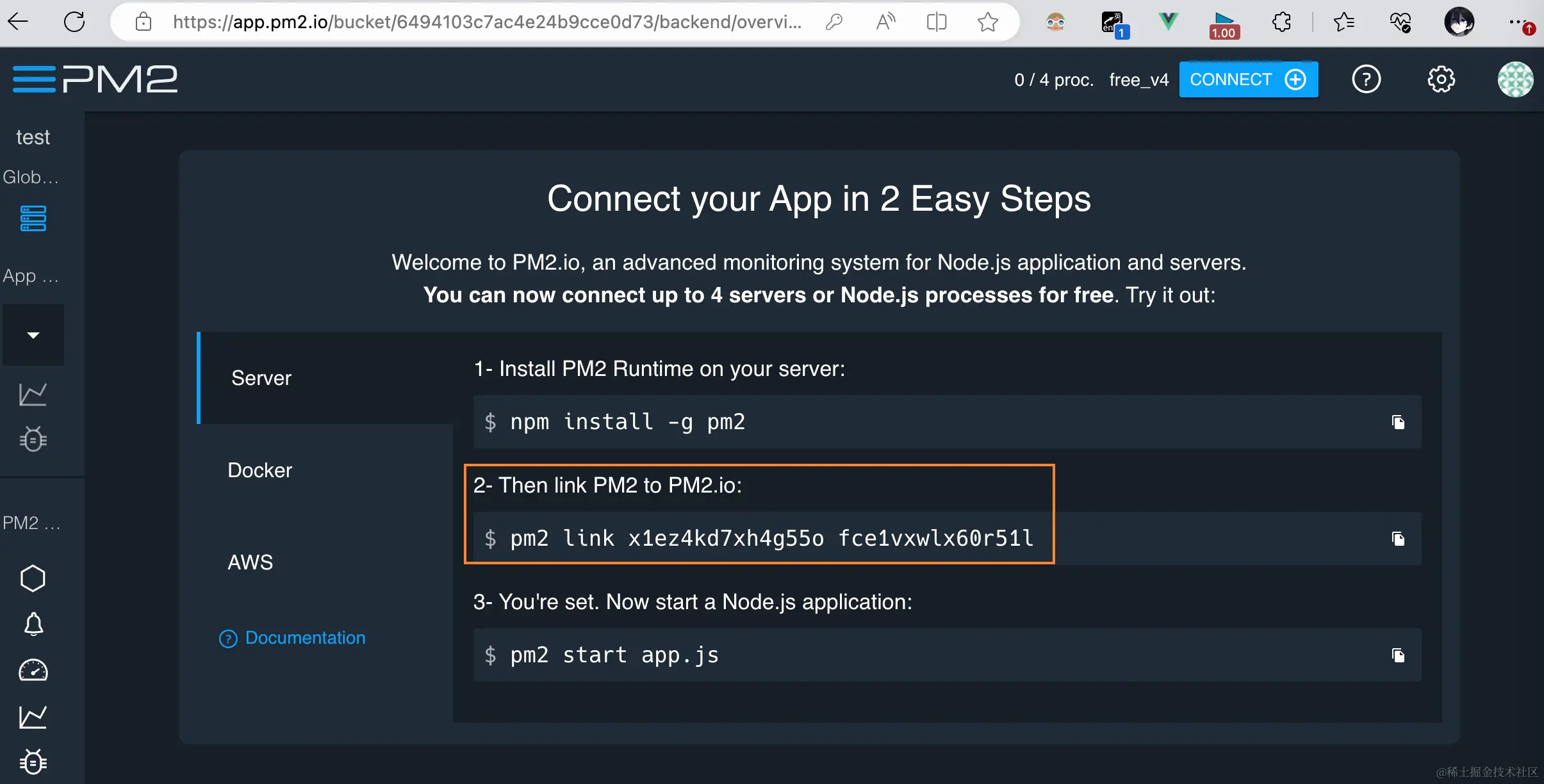Click the CONNECT button
The width and height of the screenshot is (1544, 784).
[1248, 79]
